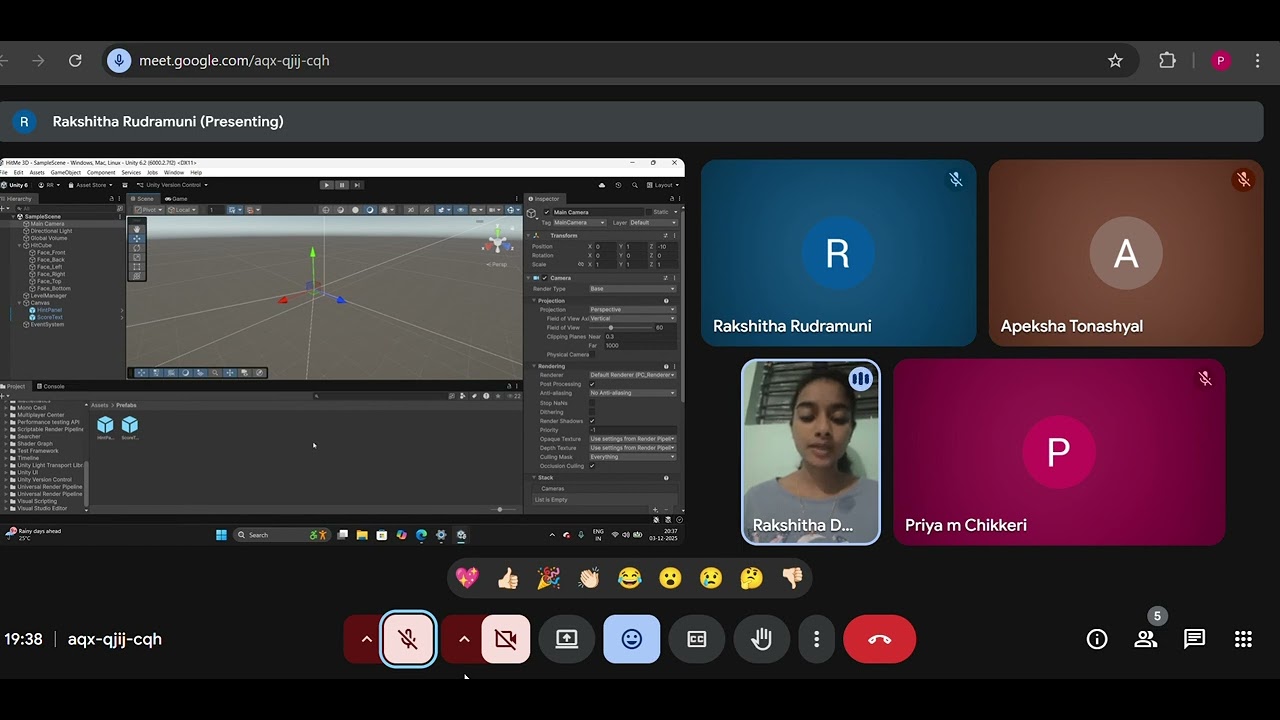Send the sparkling heart reaction
Image resolution: width=1280 pixels, height=720 pixels.
(x=467, y=578)
